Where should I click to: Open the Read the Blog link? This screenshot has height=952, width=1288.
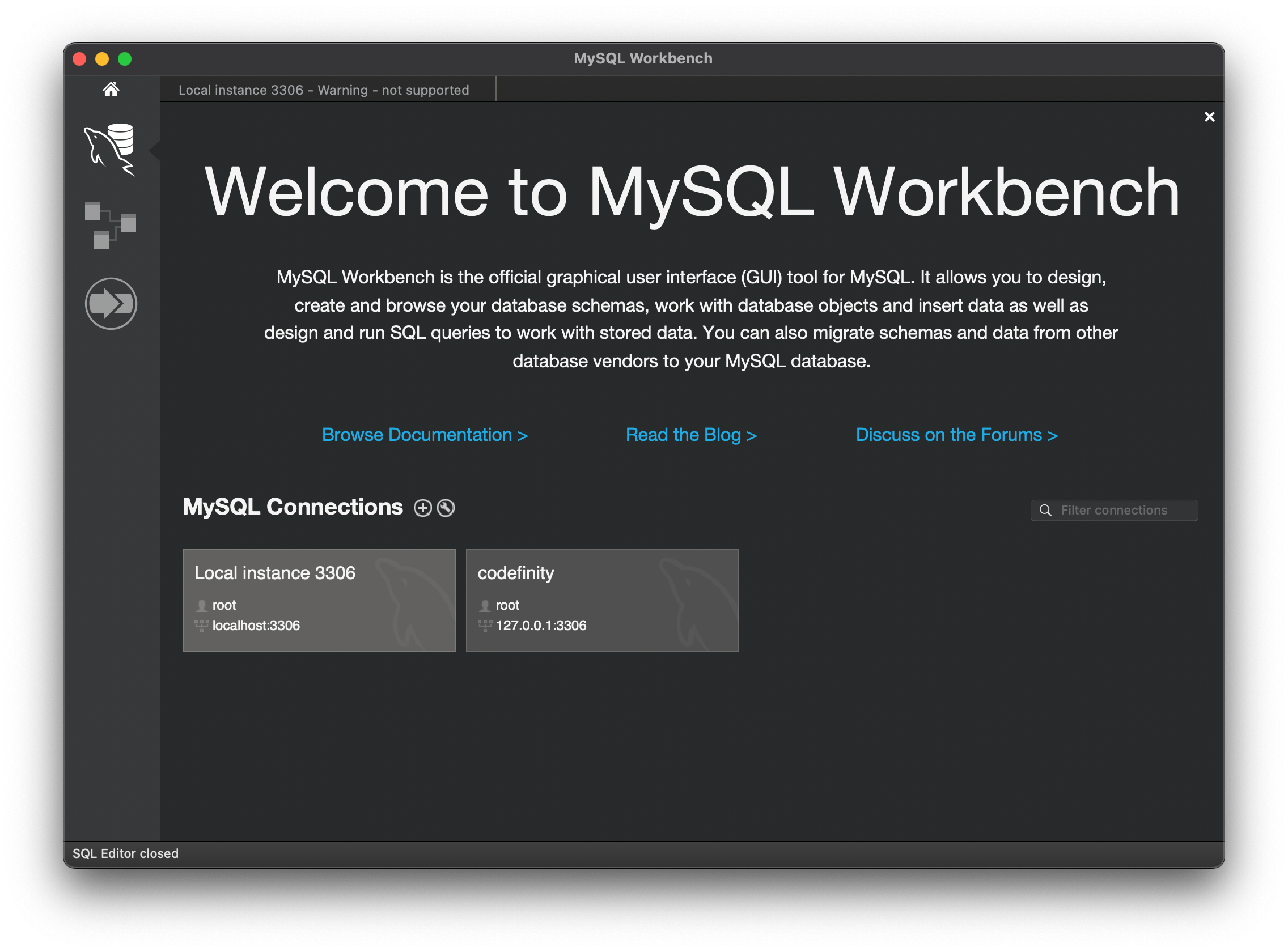click(x=691, y=435)
